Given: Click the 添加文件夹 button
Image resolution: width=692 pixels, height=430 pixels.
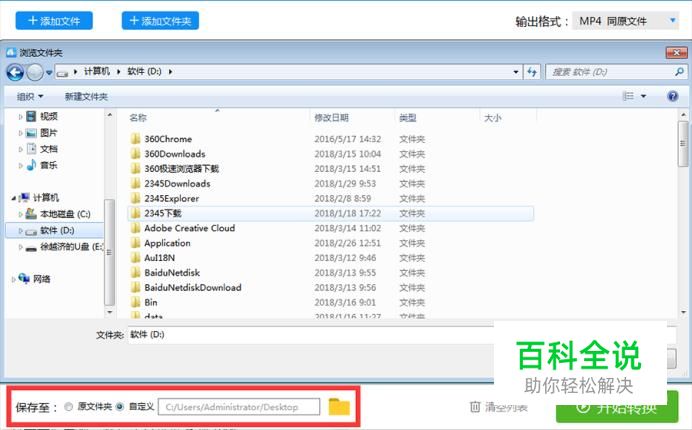Looking at the screenshot, I should (x=160, y=21).
